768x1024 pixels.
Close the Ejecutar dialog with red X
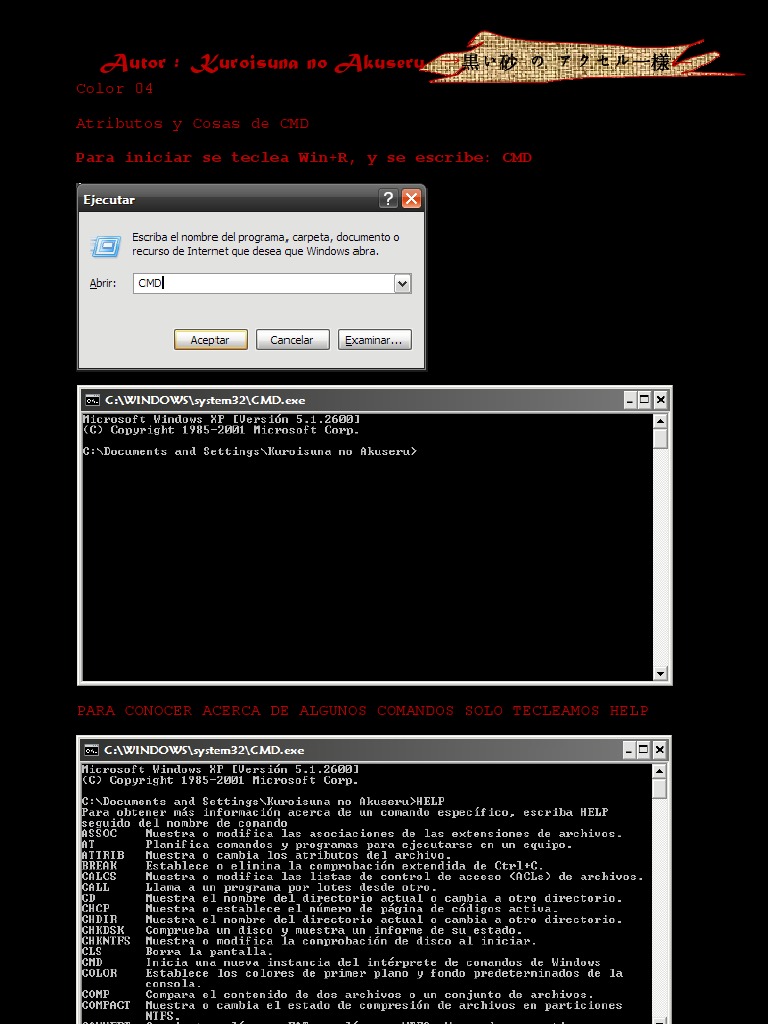click(x=411, y=199)
